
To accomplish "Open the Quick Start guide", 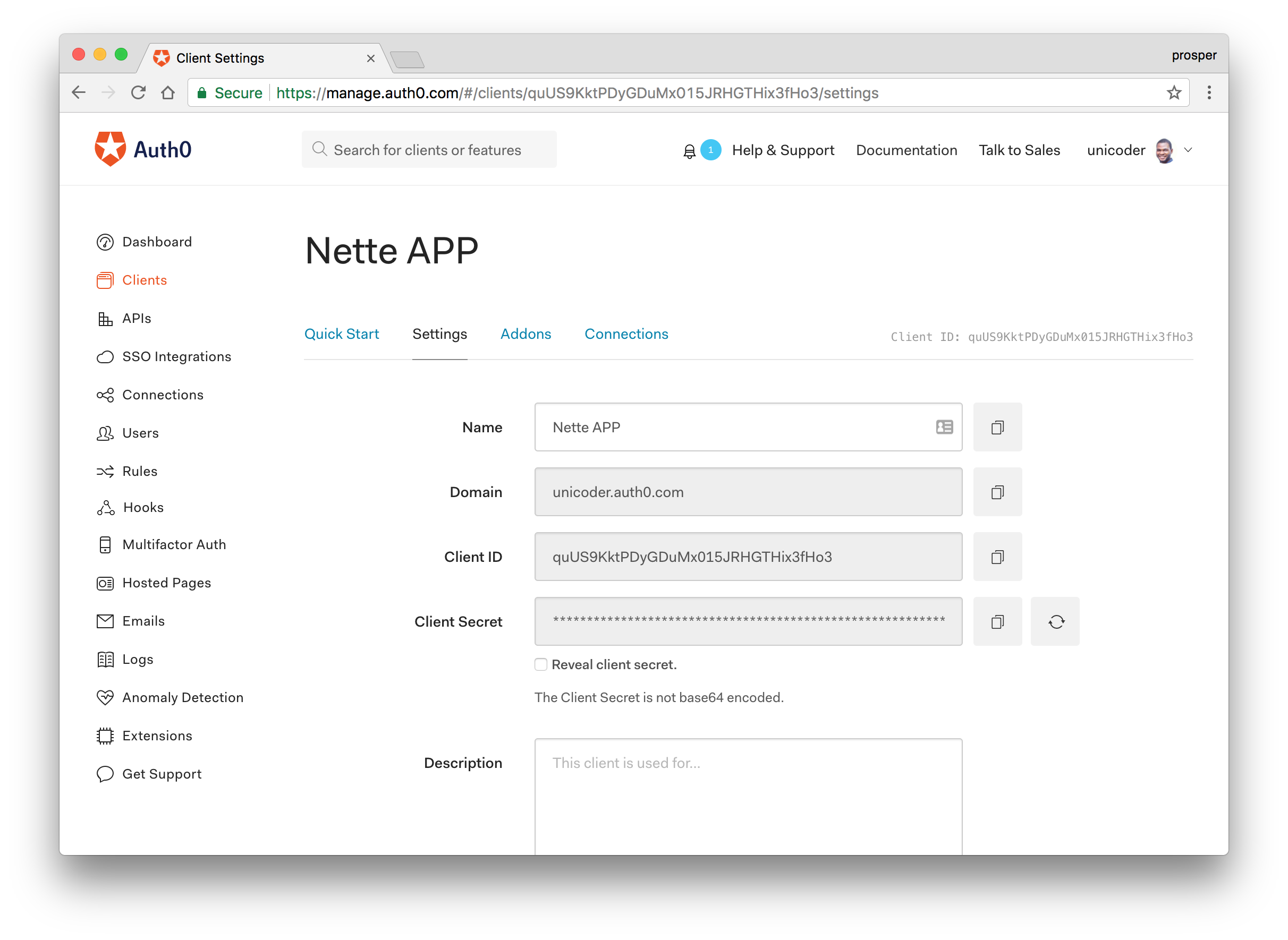I will (x=342, y=333).
